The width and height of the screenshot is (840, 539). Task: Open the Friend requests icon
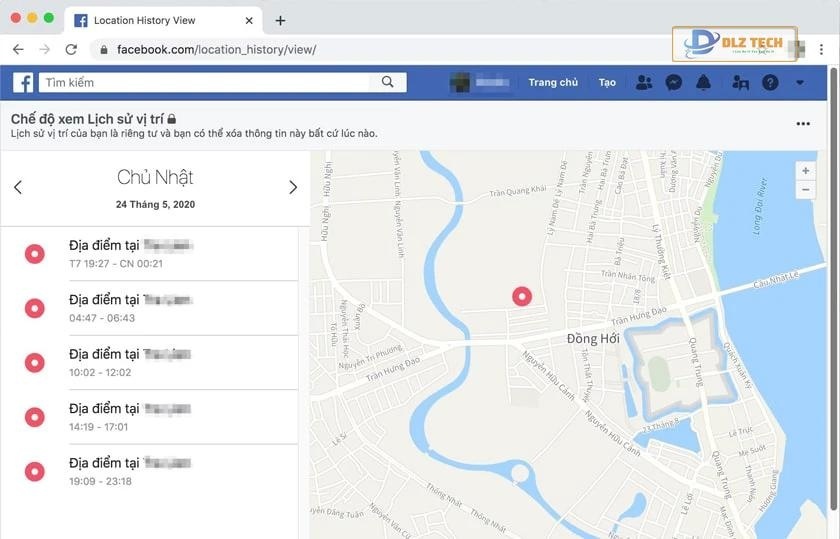click(x=644, y=83)
